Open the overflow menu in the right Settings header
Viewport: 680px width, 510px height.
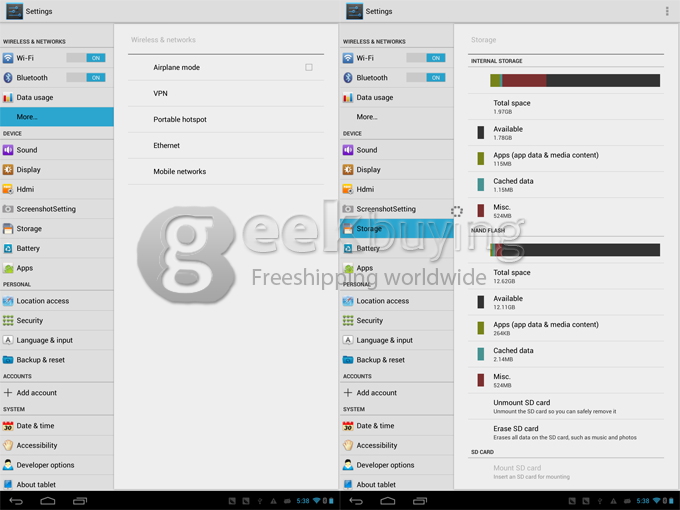tap(667, 11)
